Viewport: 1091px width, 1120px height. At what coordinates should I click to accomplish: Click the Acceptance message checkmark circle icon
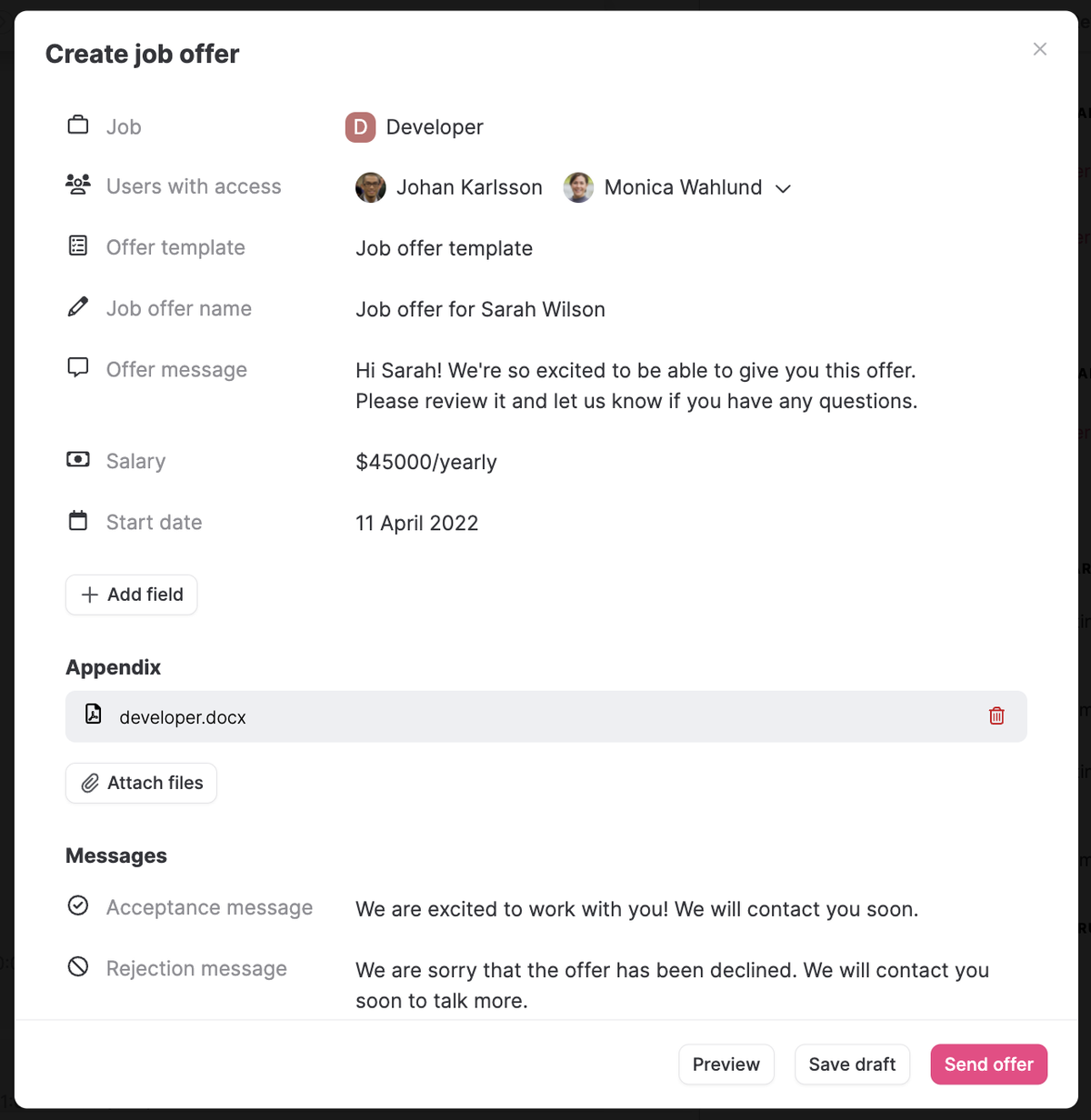(78, 905)
